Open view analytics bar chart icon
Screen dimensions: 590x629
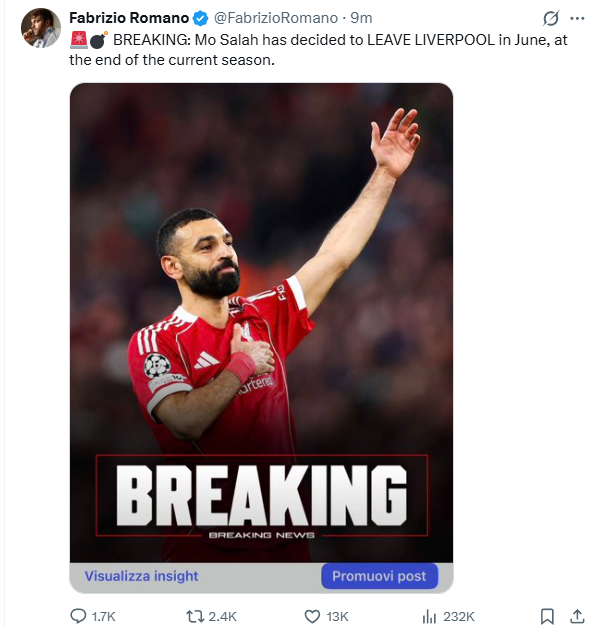click(x=429, y=616)
